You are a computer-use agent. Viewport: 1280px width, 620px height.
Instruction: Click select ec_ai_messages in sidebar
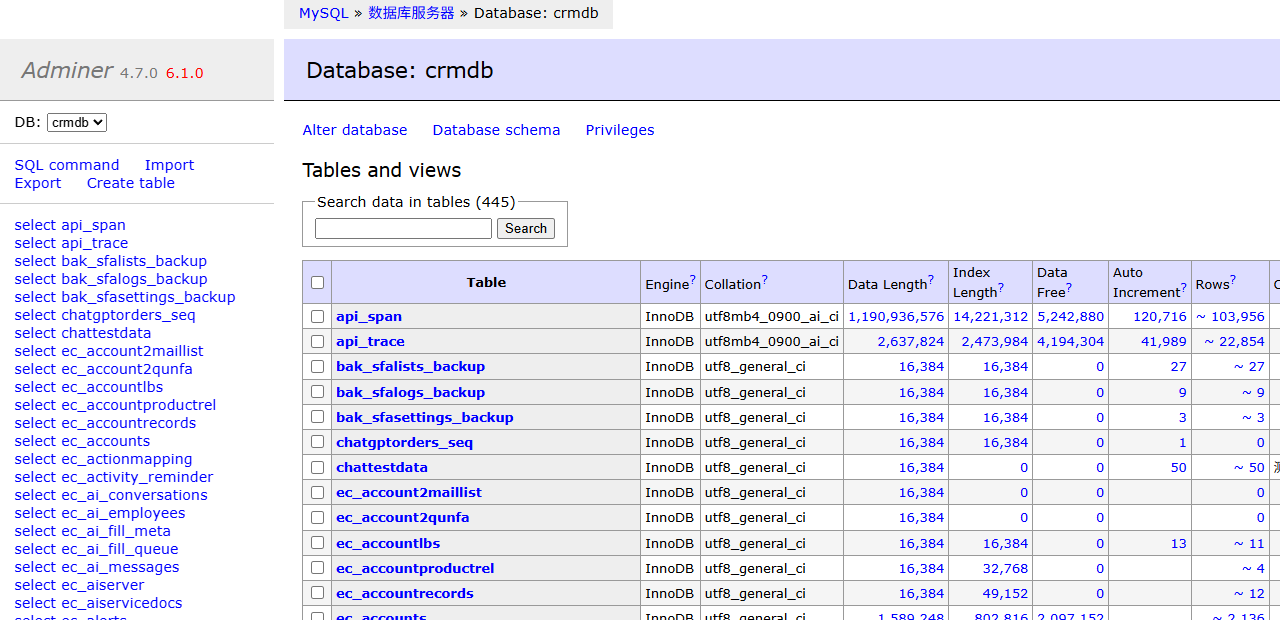97,567
